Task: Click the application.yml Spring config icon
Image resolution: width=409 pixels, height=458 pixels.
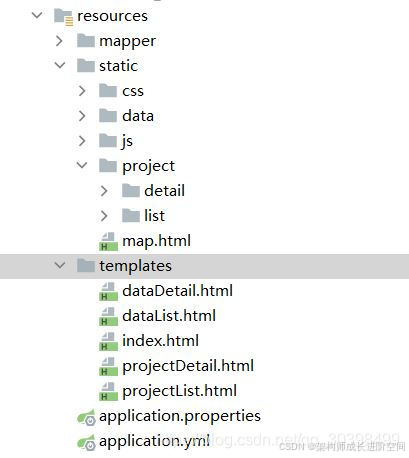Action: (86, 443)
